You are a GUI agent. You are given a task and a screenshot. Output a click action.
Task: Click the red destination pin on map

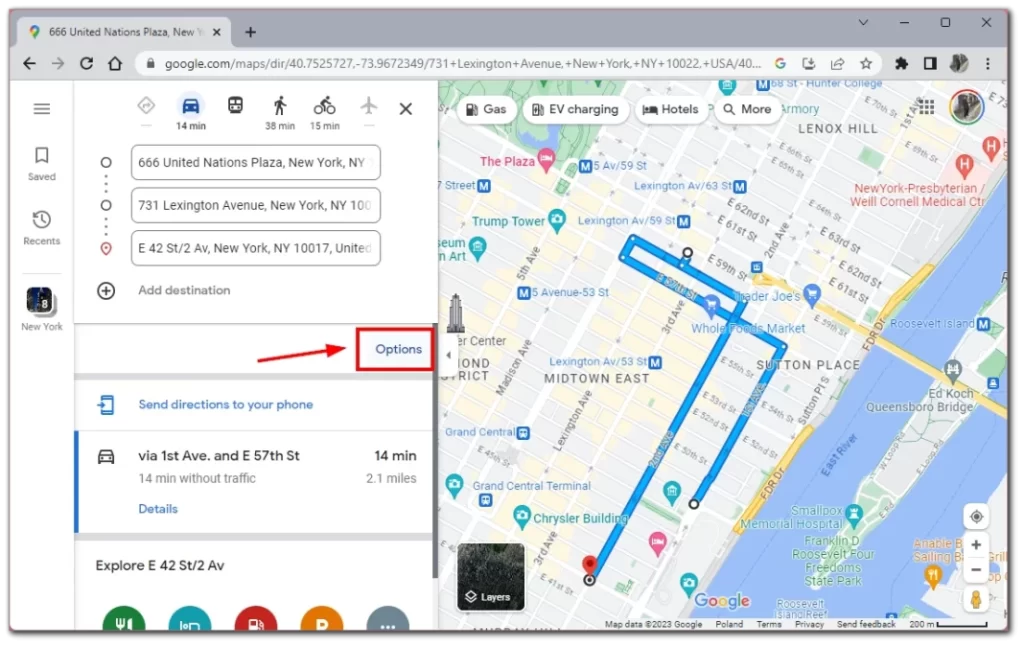point(590,564)
